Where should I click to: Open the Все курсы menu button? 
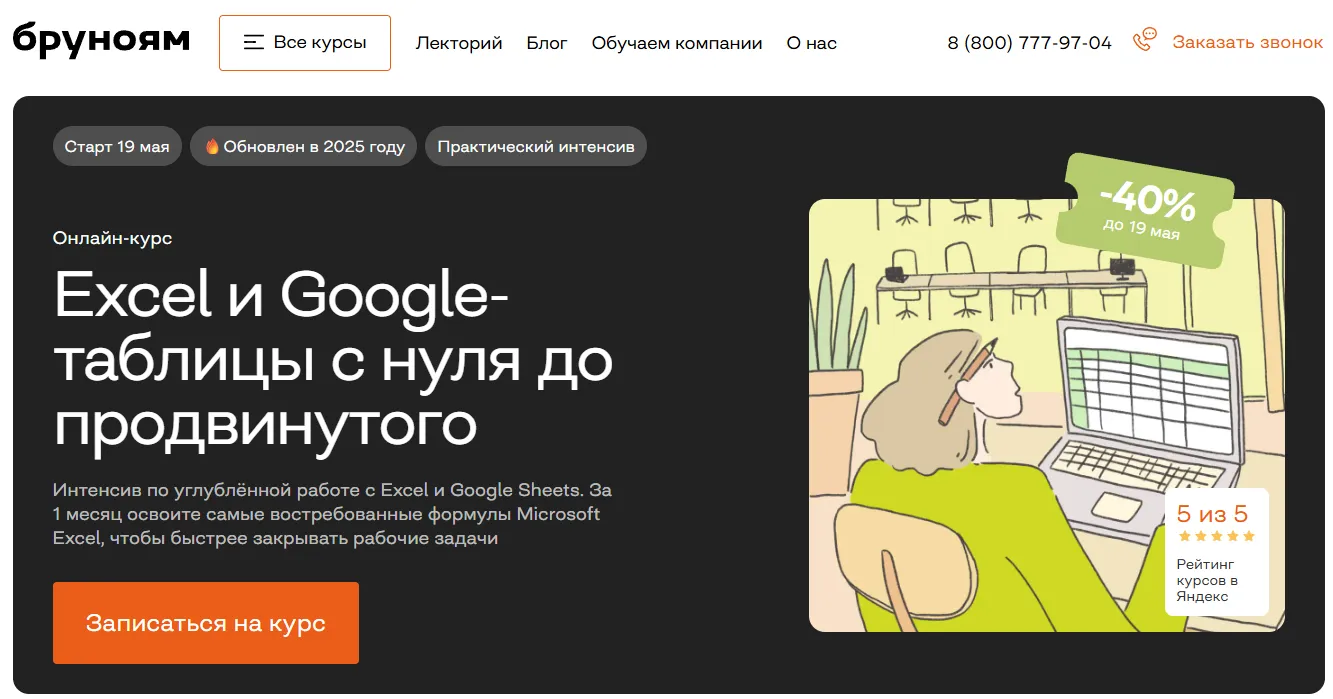pyautogui.click(x=305, y=43)
